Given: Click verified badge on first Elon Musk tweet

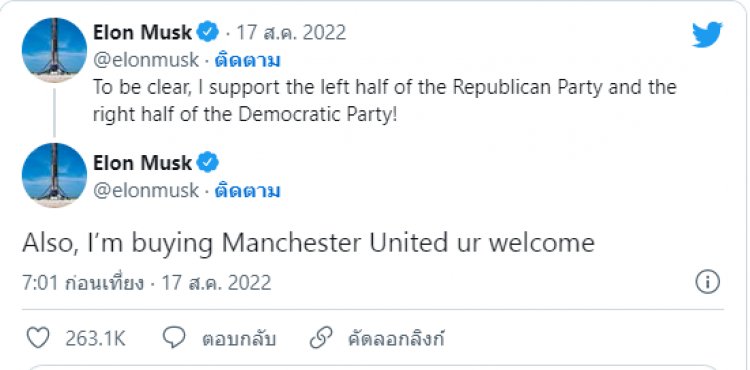Looking at the screenshot, I should [208, 33].
